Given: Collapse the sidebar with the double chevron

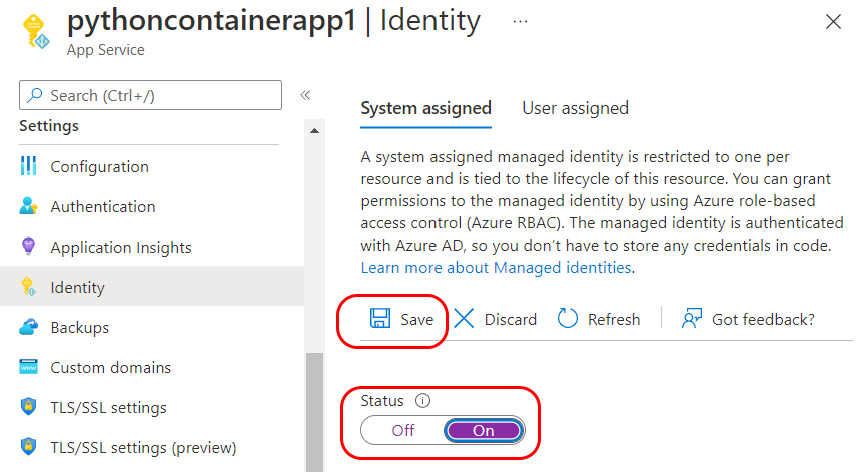Looking at the screenshot, I should click(x=305, y=95).
